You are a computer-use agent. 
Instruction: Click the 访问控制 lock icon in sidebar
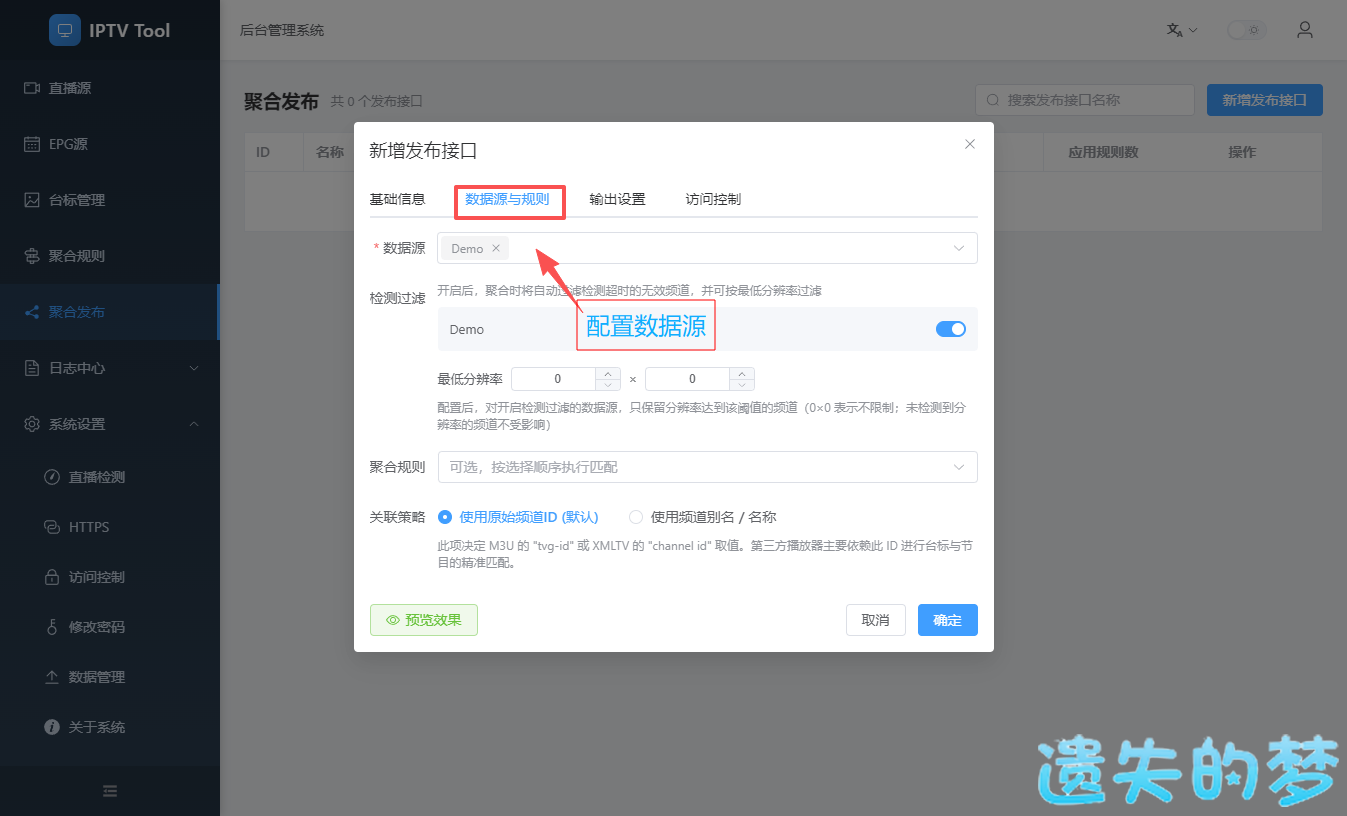click(52, 577)
